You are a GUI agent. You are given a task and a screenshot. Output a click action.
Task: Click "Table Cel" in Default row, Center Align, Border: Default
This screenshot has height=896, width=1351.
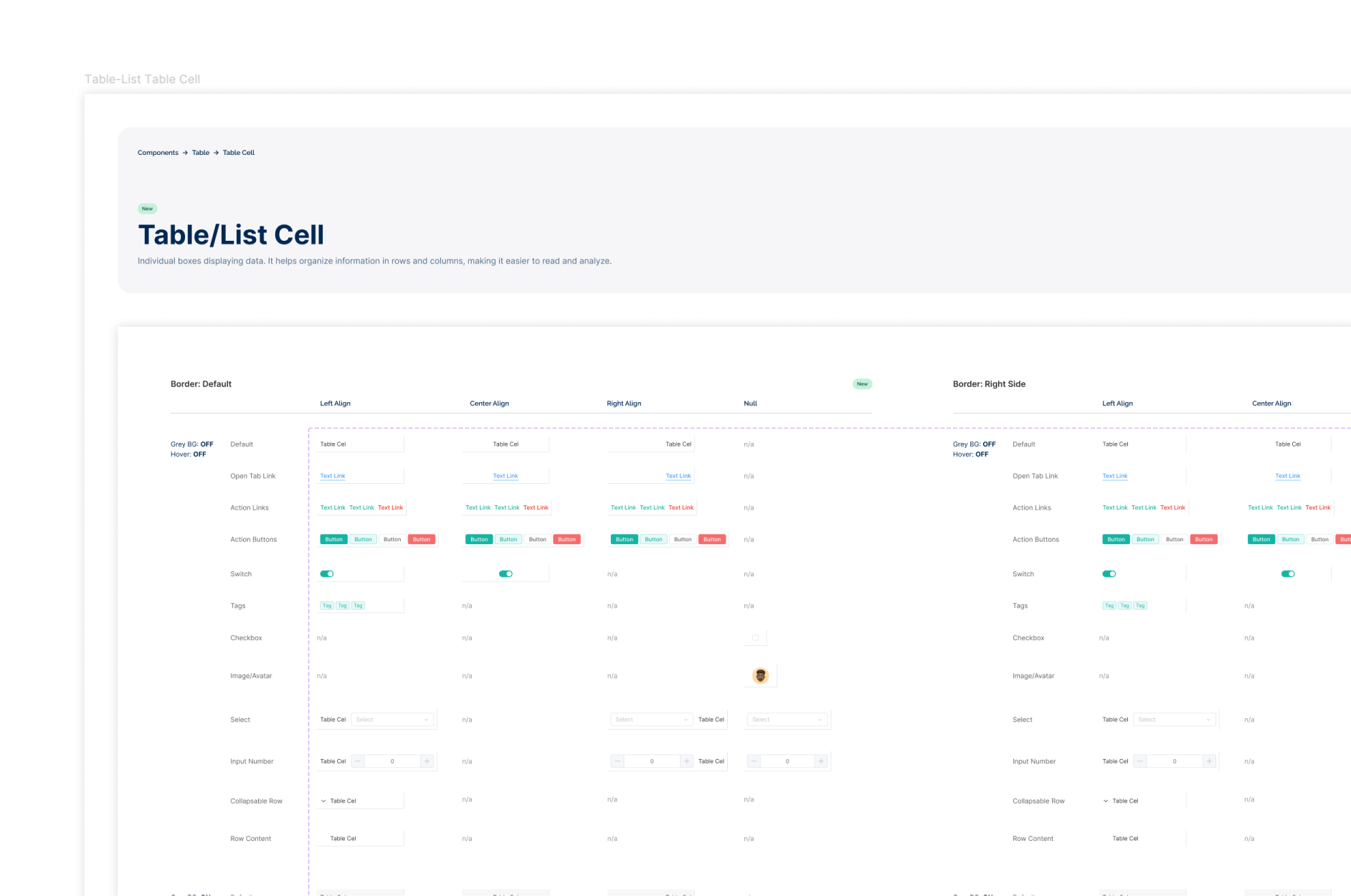pos(506,444)
